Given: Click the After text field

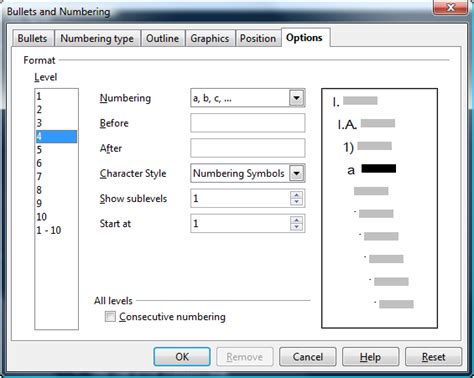Looking at the screenshot, I should tap(247, 148).
